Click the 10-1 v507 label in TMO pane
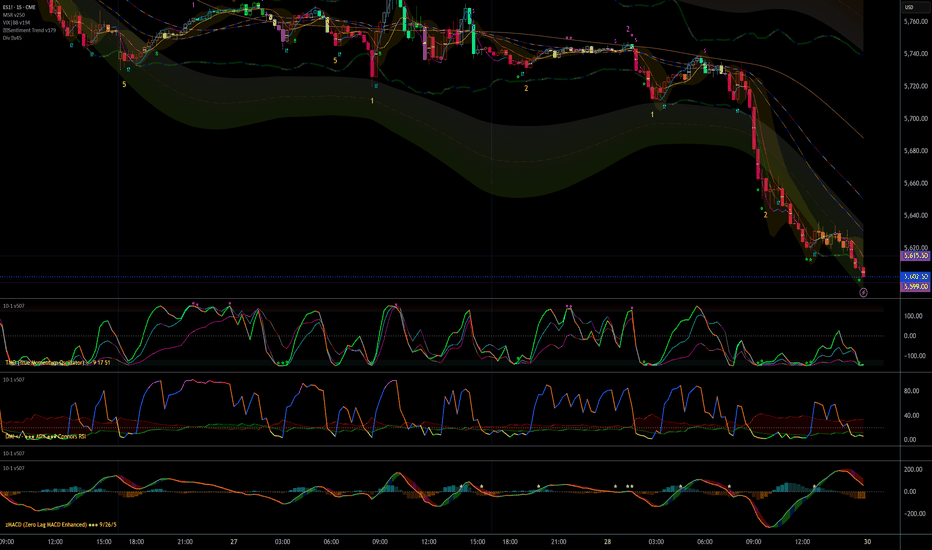Viewport: 932px width, 550px height. (x=14, y=306)
